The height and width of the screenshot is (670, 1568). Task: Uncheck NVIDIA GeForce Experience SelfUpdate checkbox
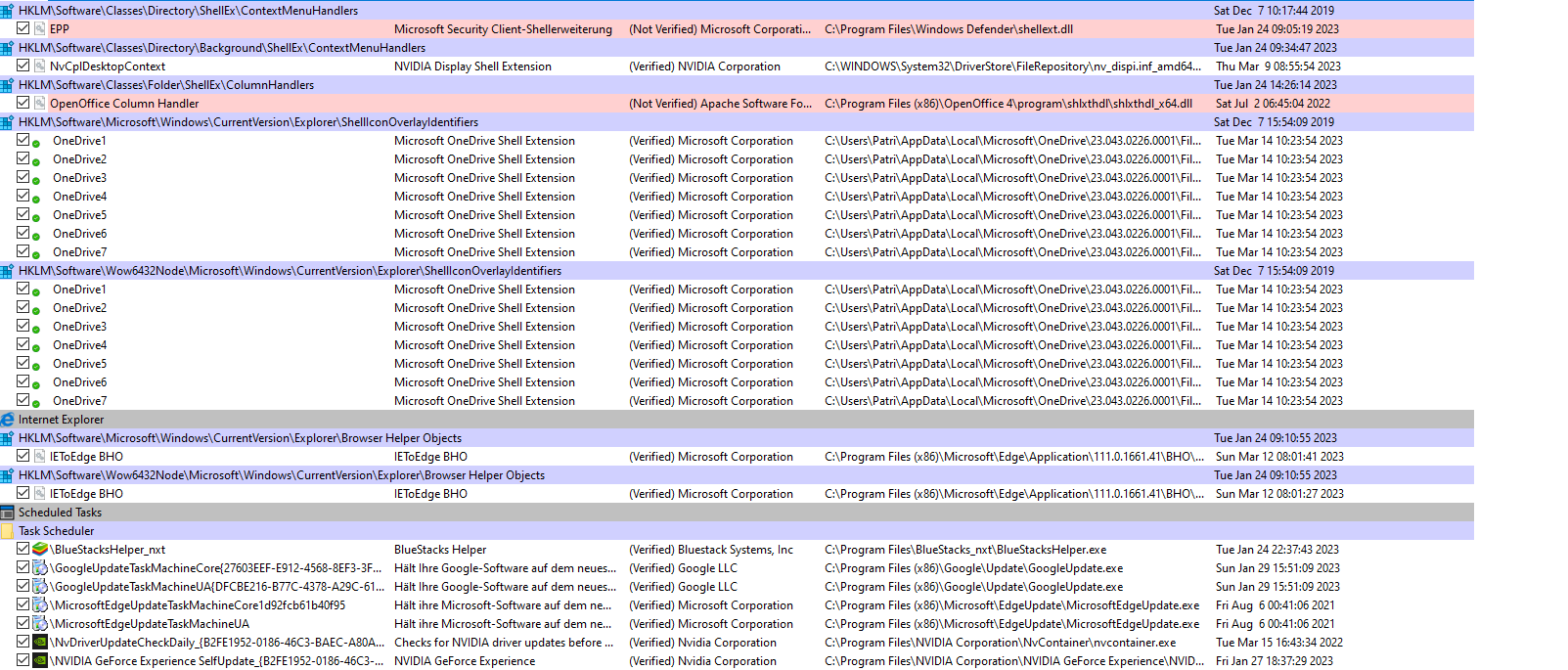pos(23,660)
